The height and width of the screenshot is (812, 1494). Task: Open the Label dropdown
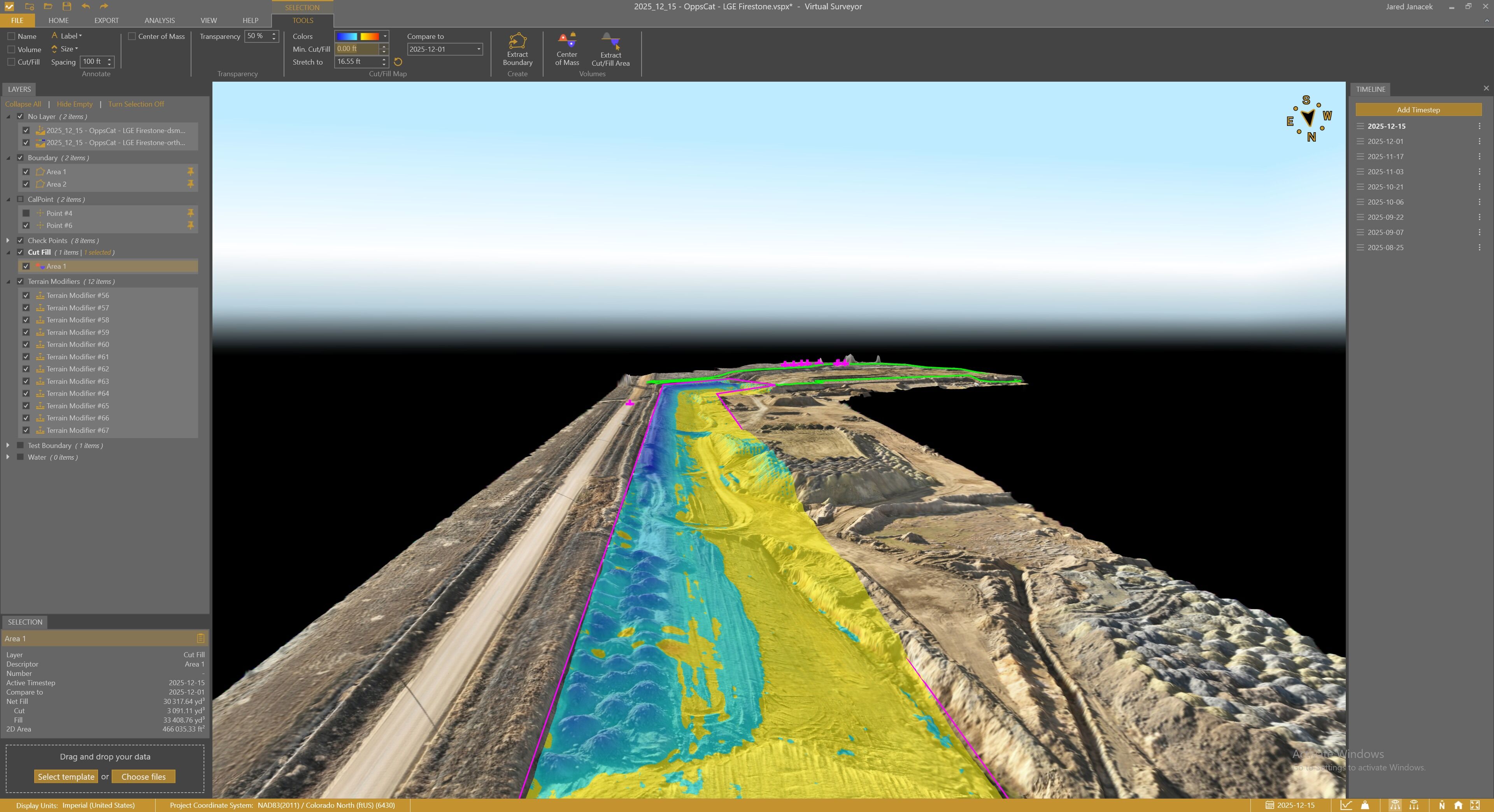[x=67, y=36]
